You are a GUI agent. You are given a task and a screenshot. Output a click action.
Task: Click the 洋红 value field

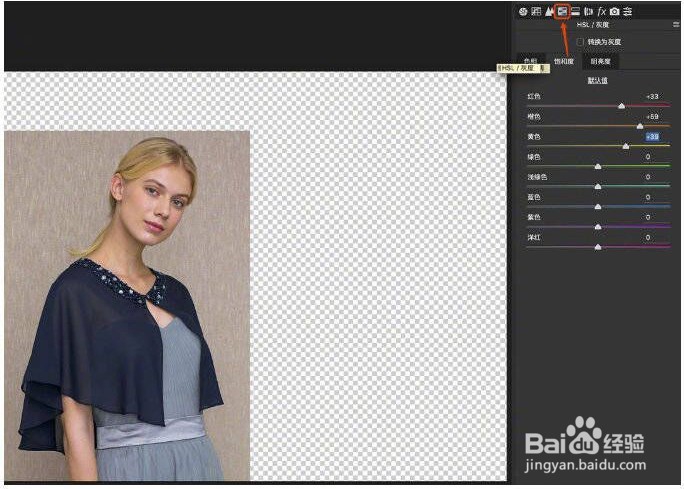(648, 237)
